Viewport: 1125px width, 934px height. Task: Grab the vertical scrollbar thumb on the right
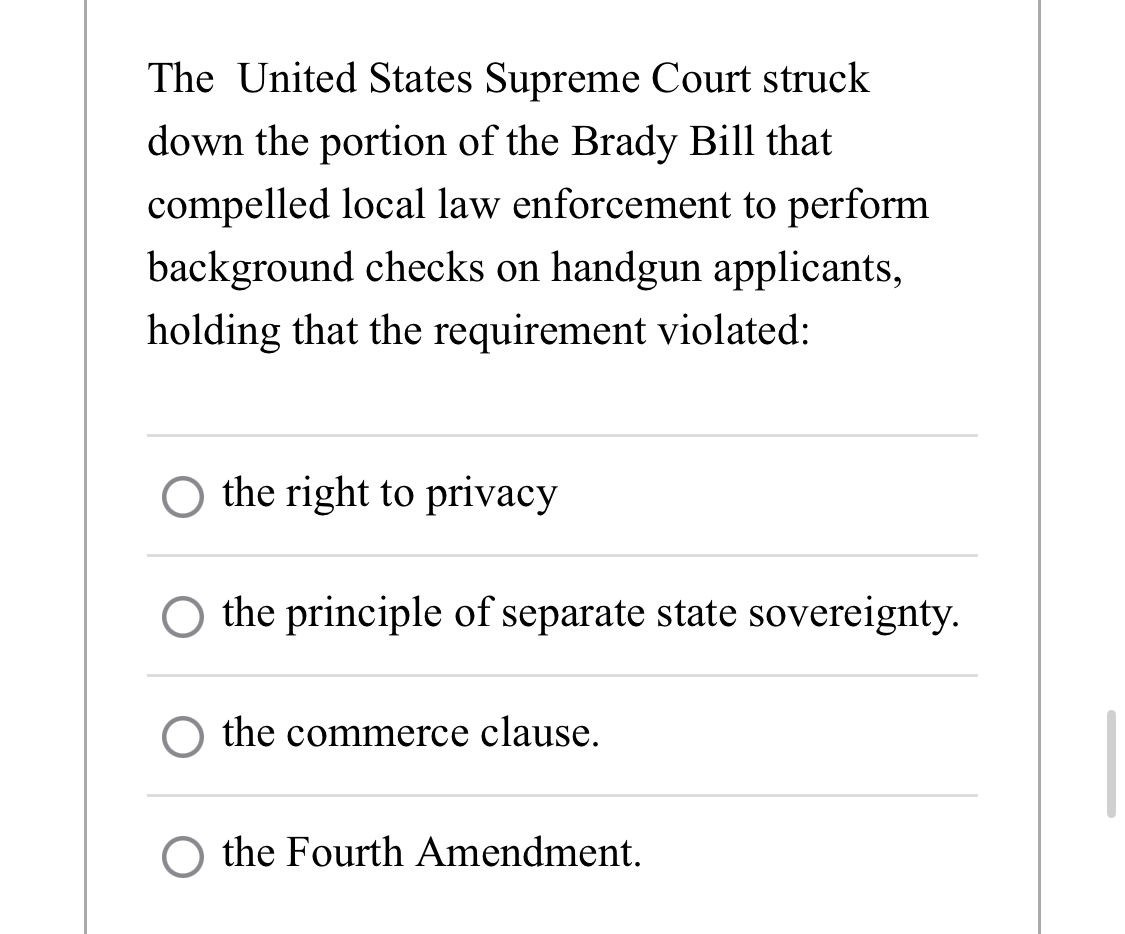point(1111,763)
